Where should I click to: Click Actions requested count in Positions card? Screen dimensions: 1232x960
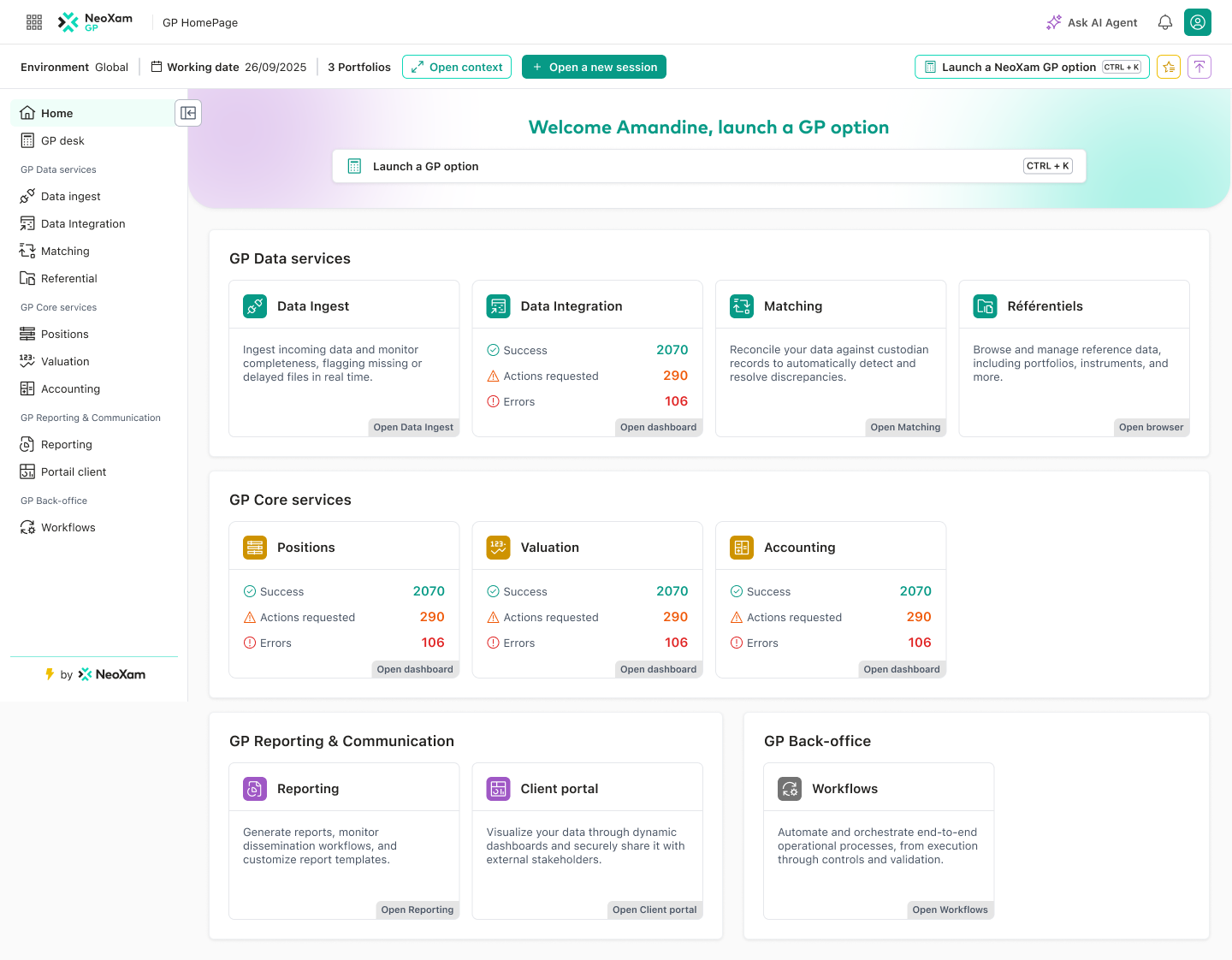pos(432,617)
